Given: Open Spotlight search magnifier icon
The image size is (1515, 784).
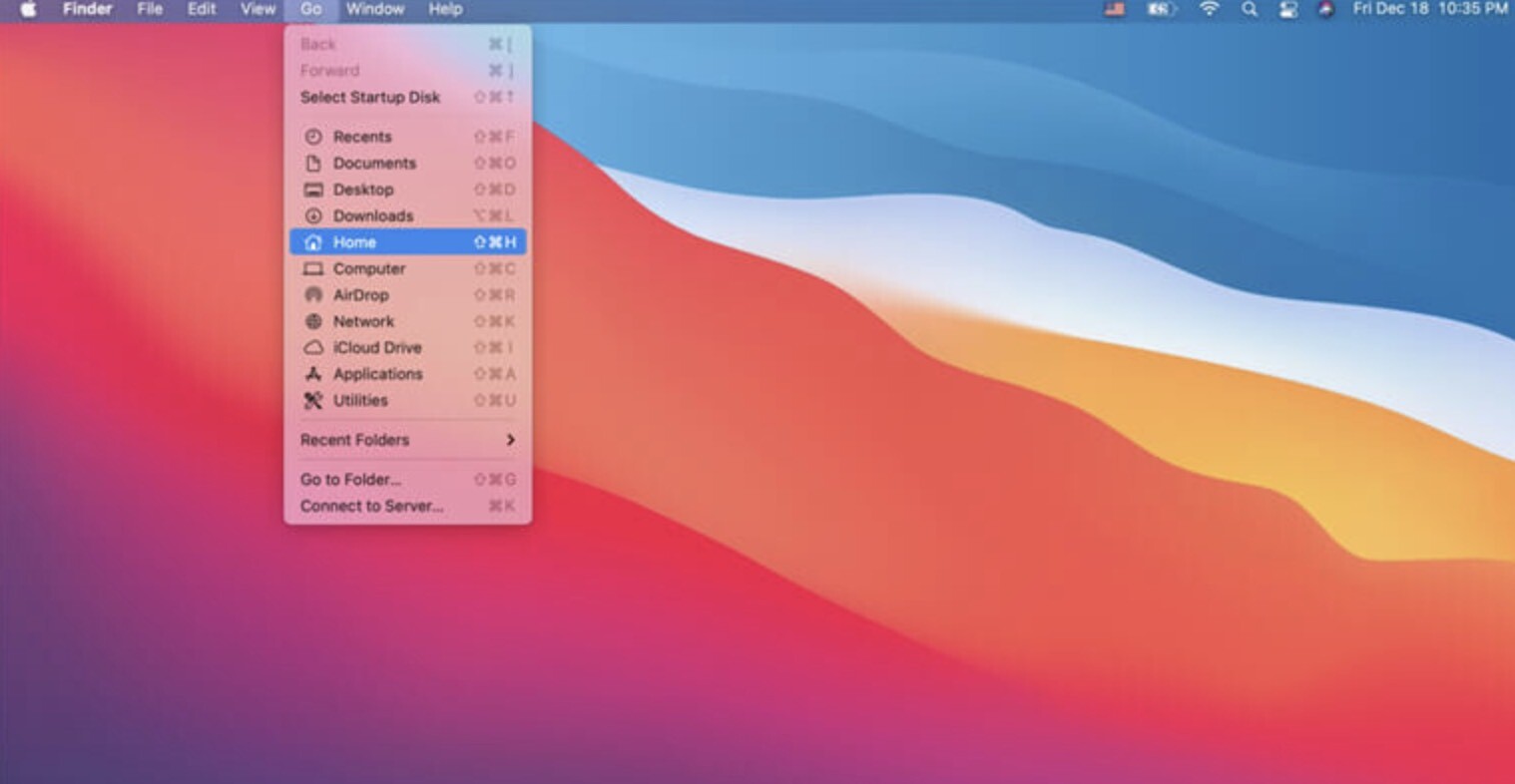Looking at the screenshot, I should pos(1249,9).
